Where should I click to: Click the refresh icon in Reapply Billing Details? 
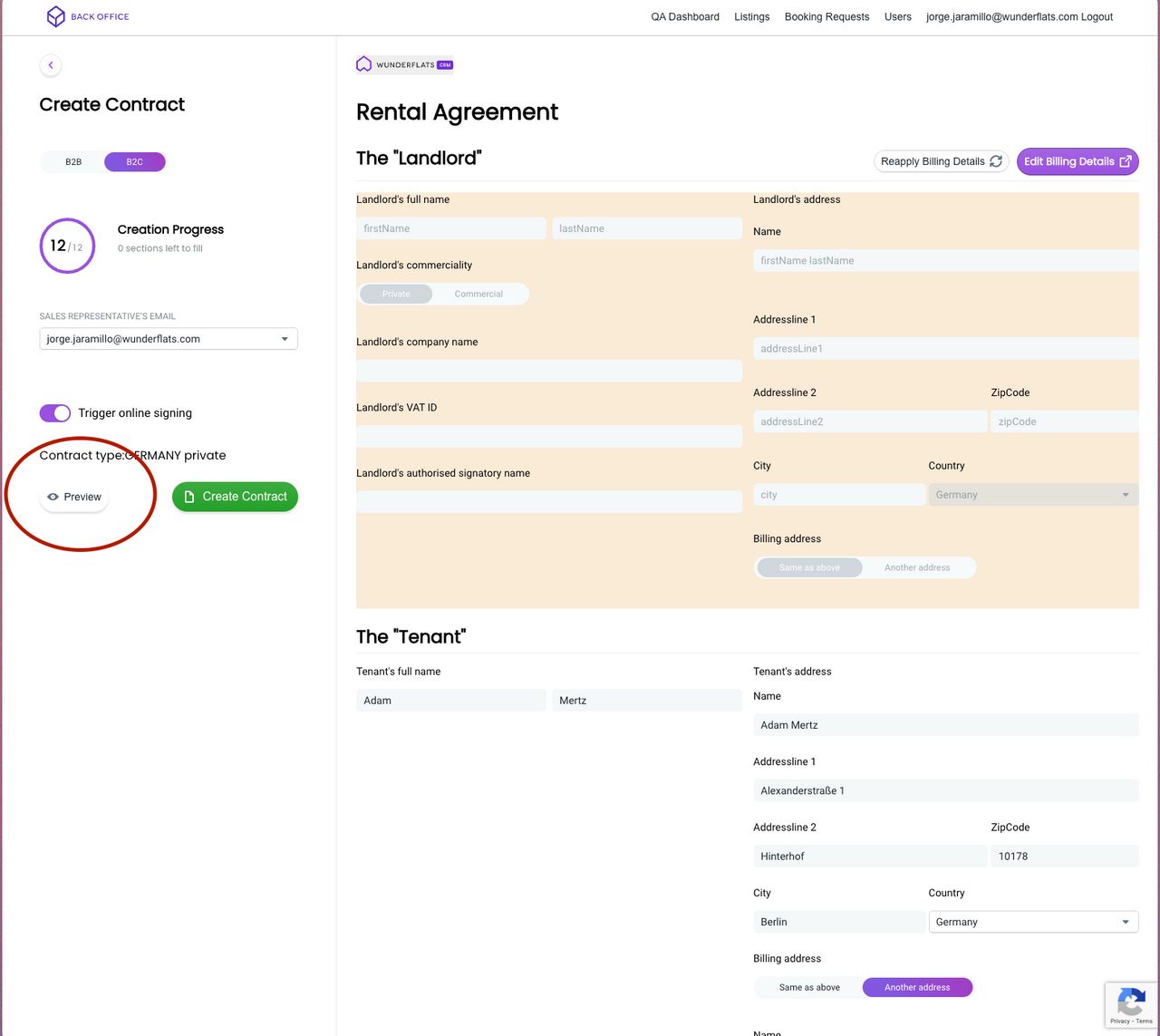pyautogui.click(x=996, y=161)
